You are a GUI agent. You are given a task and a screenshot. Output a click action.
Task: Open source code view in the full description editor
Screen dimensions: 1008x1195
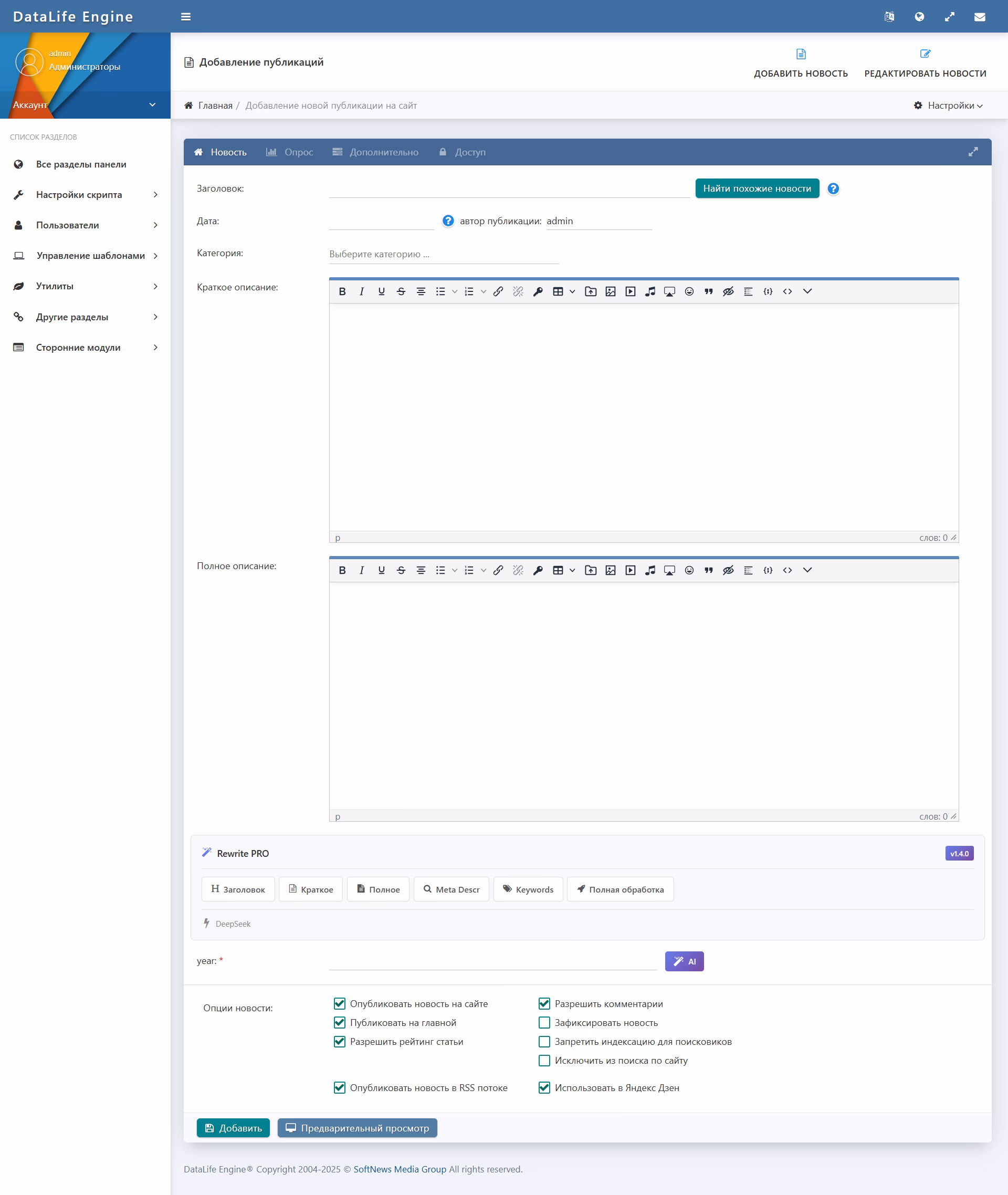(x=787, y=570)
